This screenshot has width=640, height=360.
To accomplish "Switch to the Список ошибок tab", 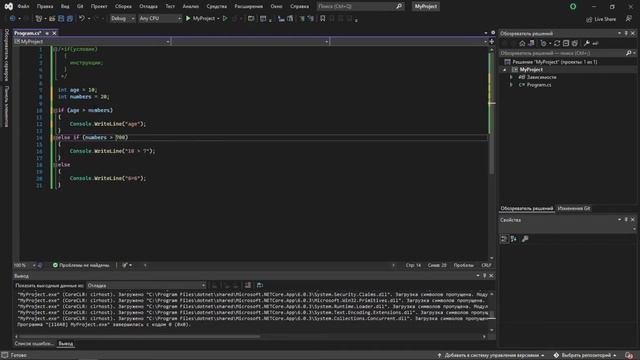I will click(x=33, y=344).
